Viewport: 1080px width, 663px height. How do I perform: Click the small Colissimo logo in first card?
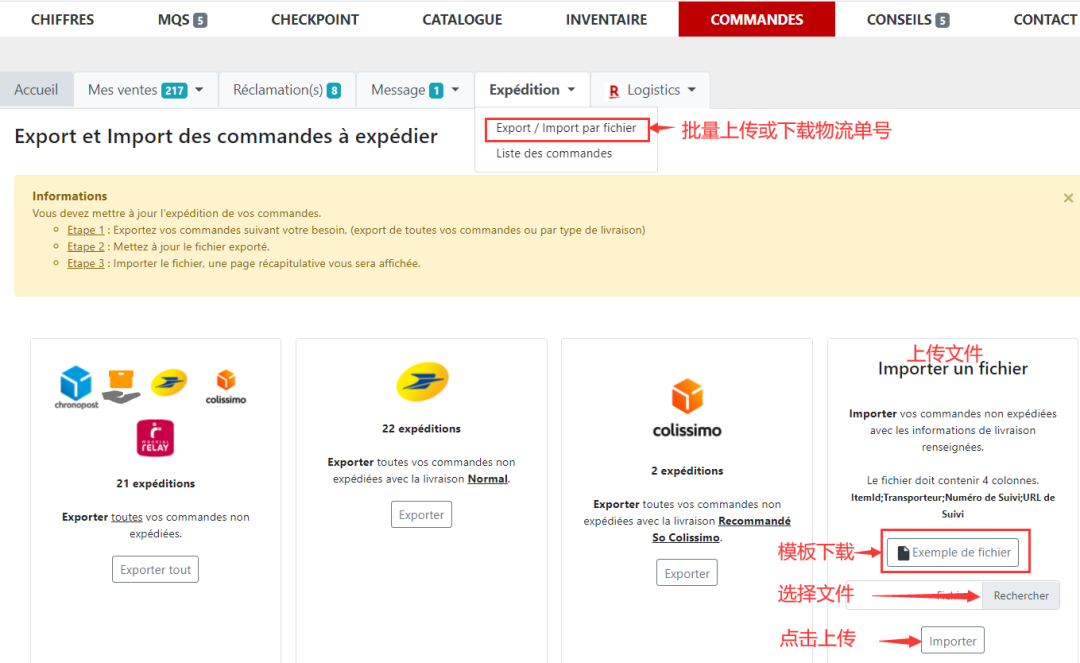tap(226, 386)
